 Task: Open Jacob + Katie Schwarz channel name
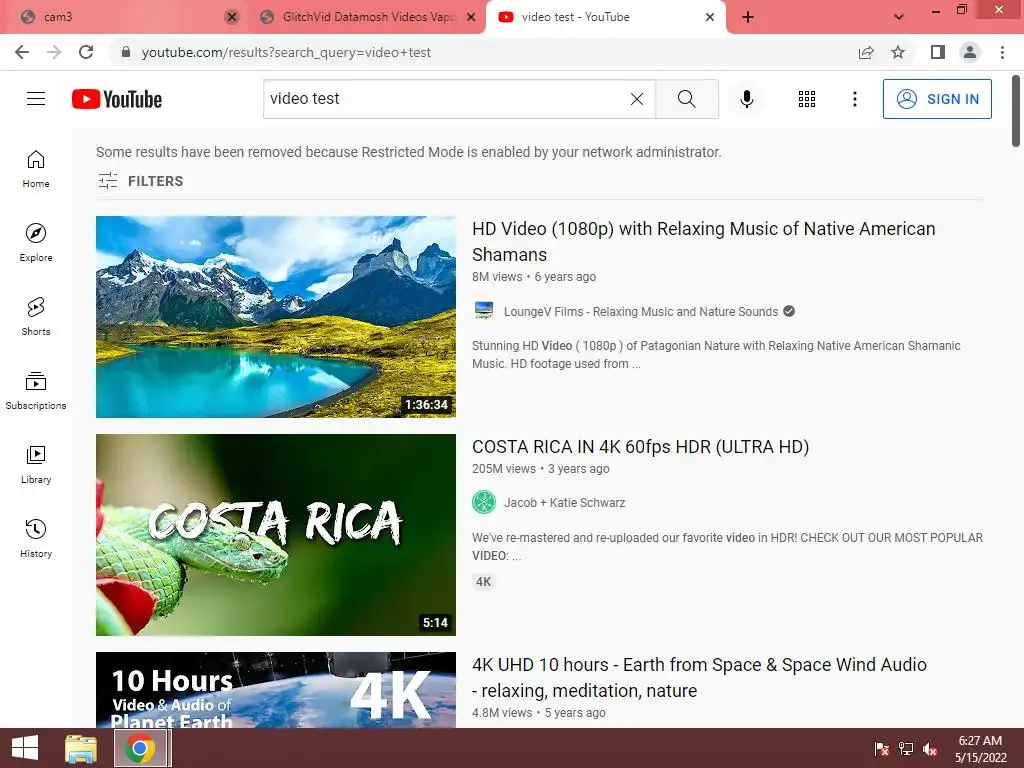coord(564,503)
